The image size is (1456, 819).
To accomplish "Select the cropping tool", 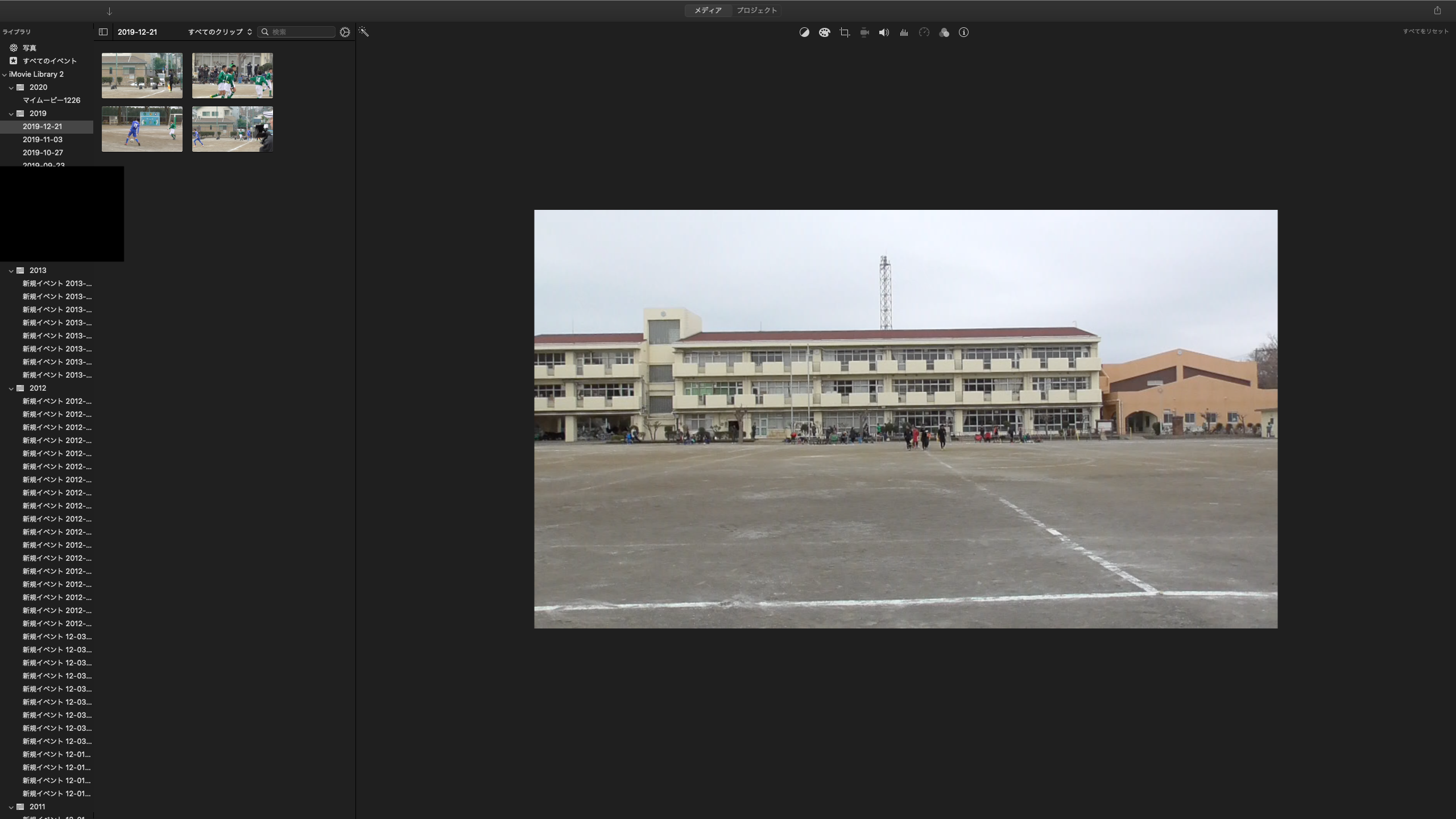I will 845,32.
